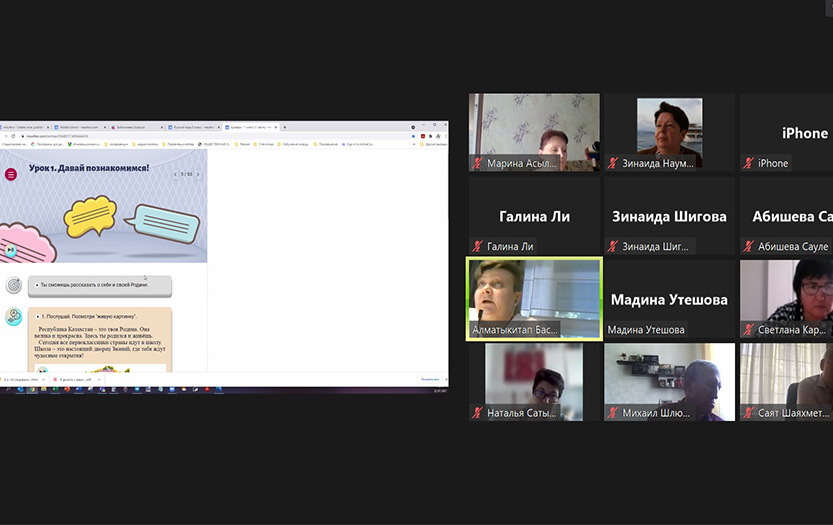This screenshot has height=525, width=833.
Task: Open a new browser tab with plus
Action: pos(285,128)
